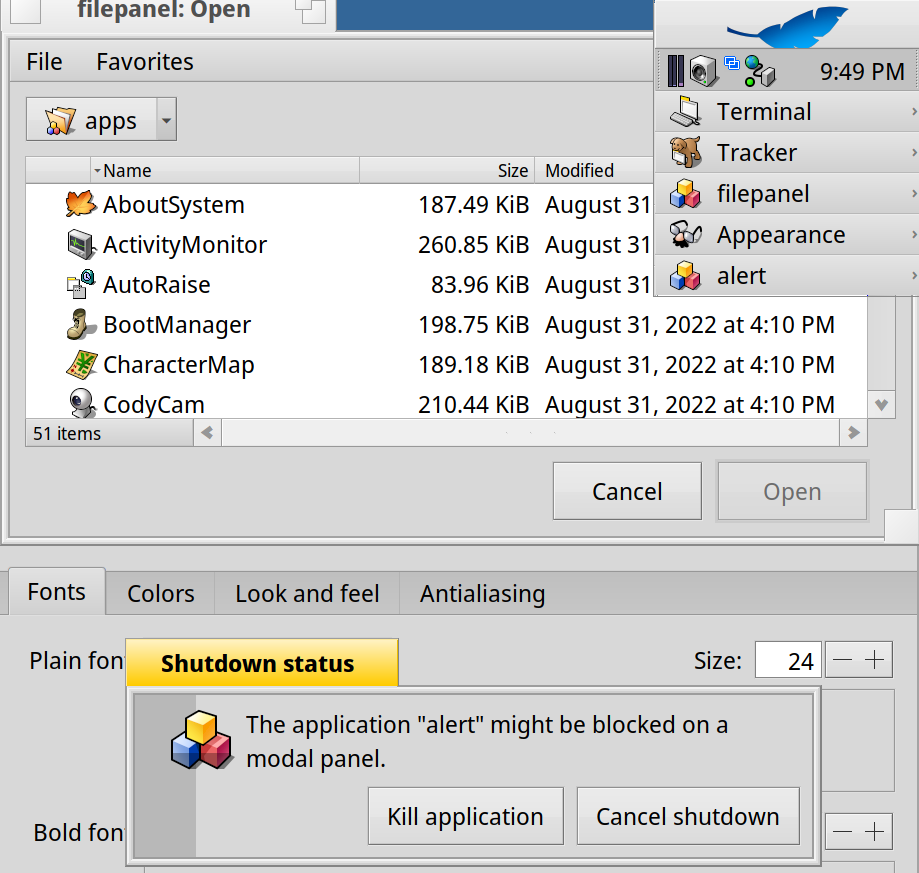Click the Cancel button in file panel

tap(627, 491)
